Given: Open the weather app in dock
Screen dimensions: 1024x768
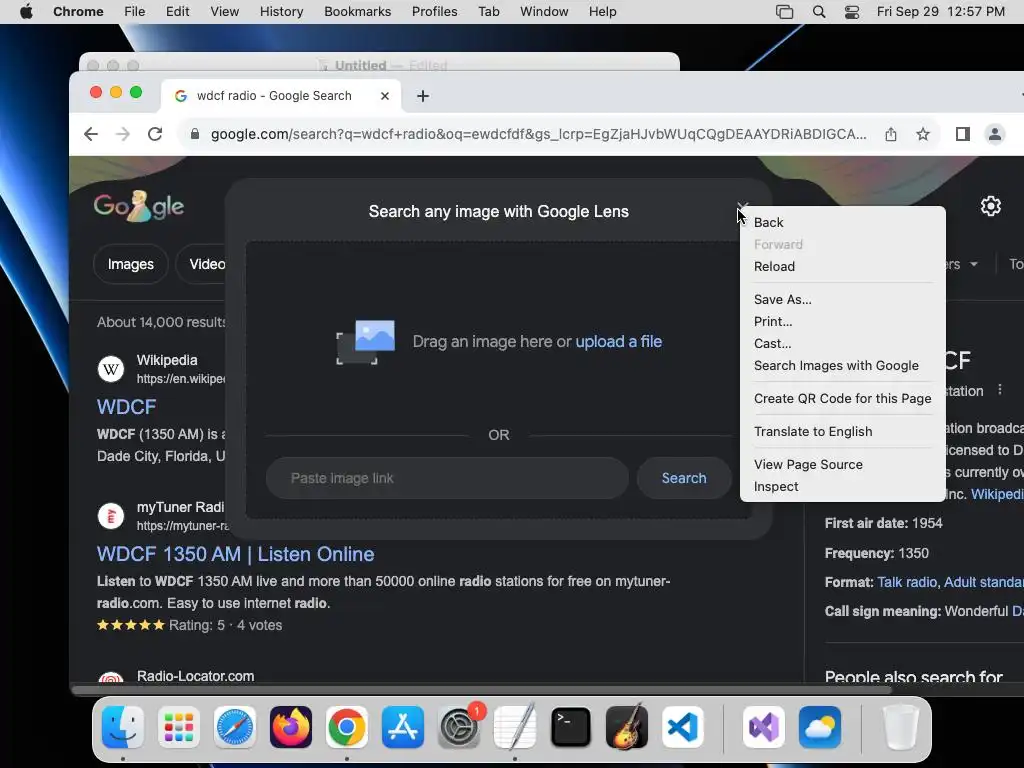Looking at the screenshot, I should [820, 727].
